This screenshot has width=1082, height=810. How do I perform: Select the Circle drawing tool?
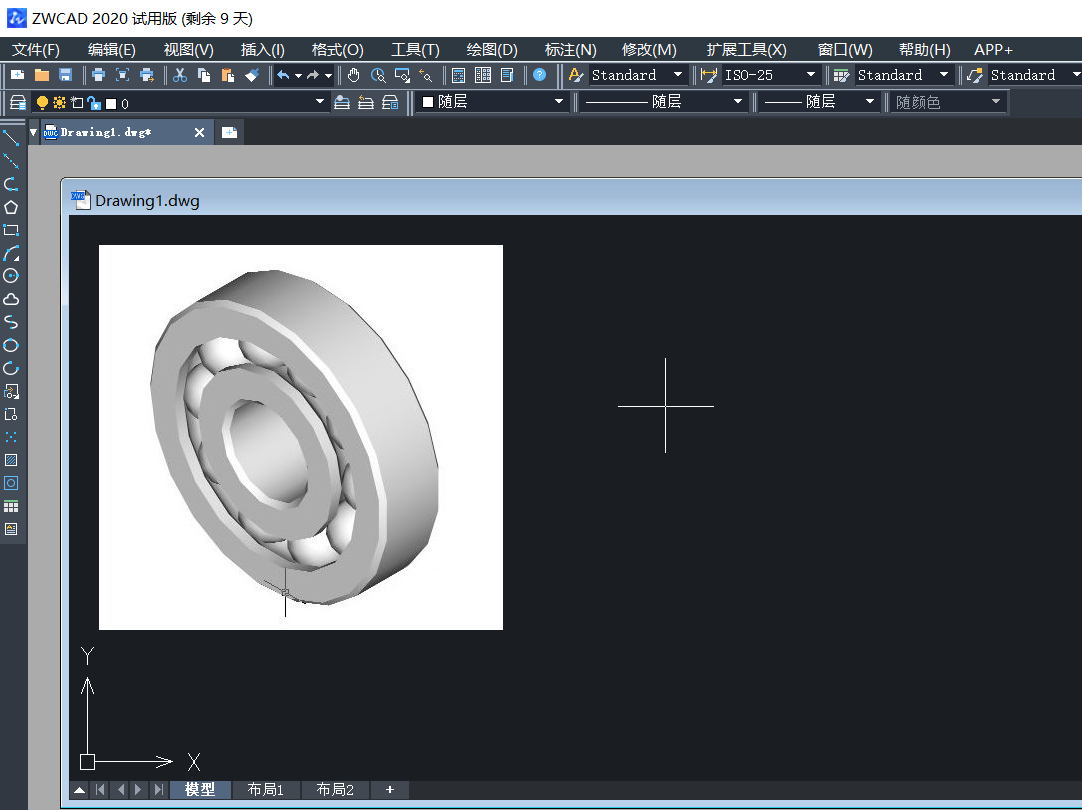[x=11, y=275]
